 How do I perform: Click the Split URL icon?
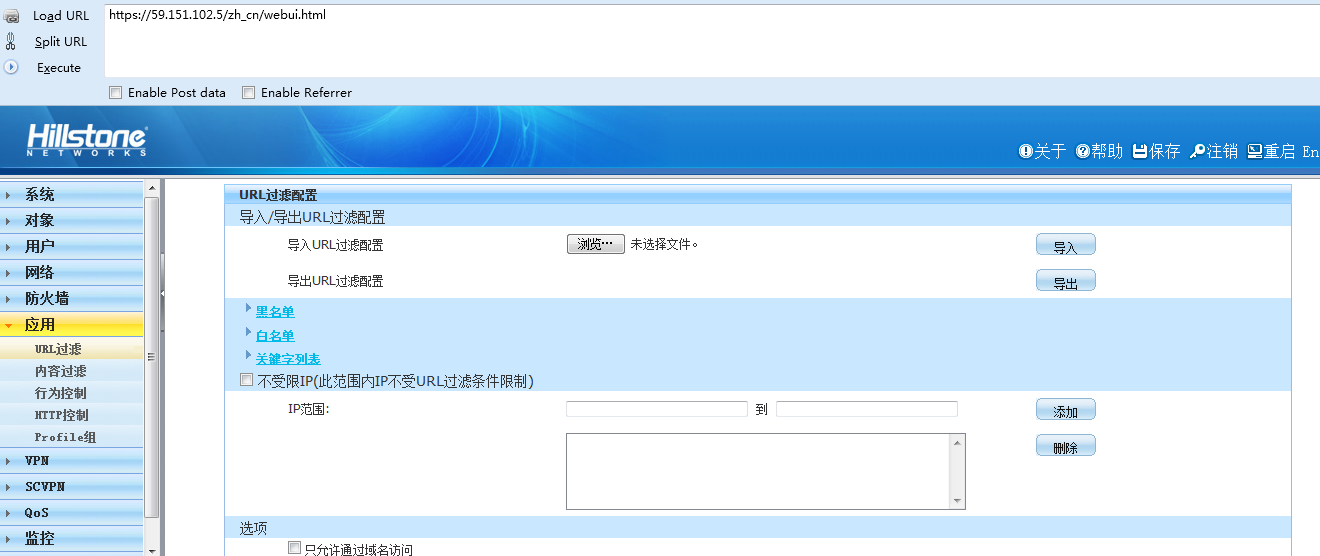click(11, 41)
